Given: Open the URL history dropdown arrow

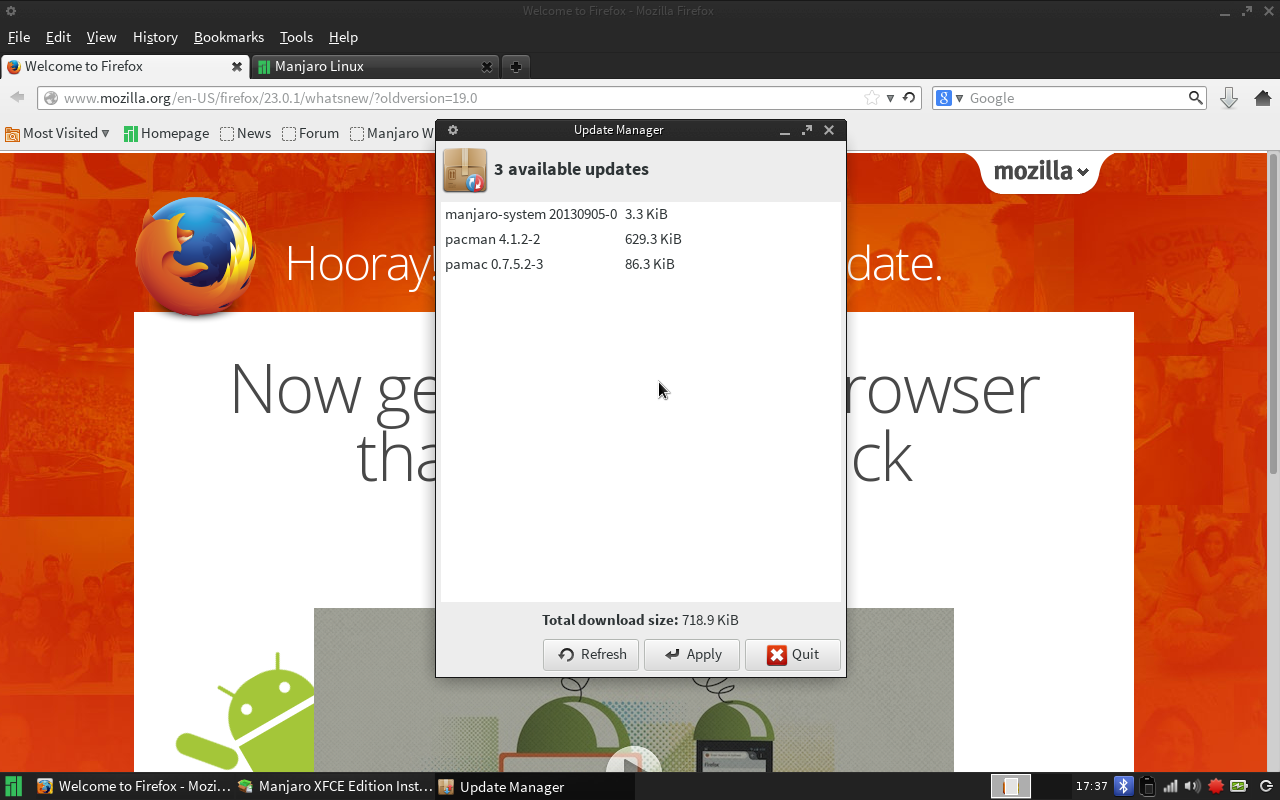Looking at the screenshot, I should (x=890, y=98).
